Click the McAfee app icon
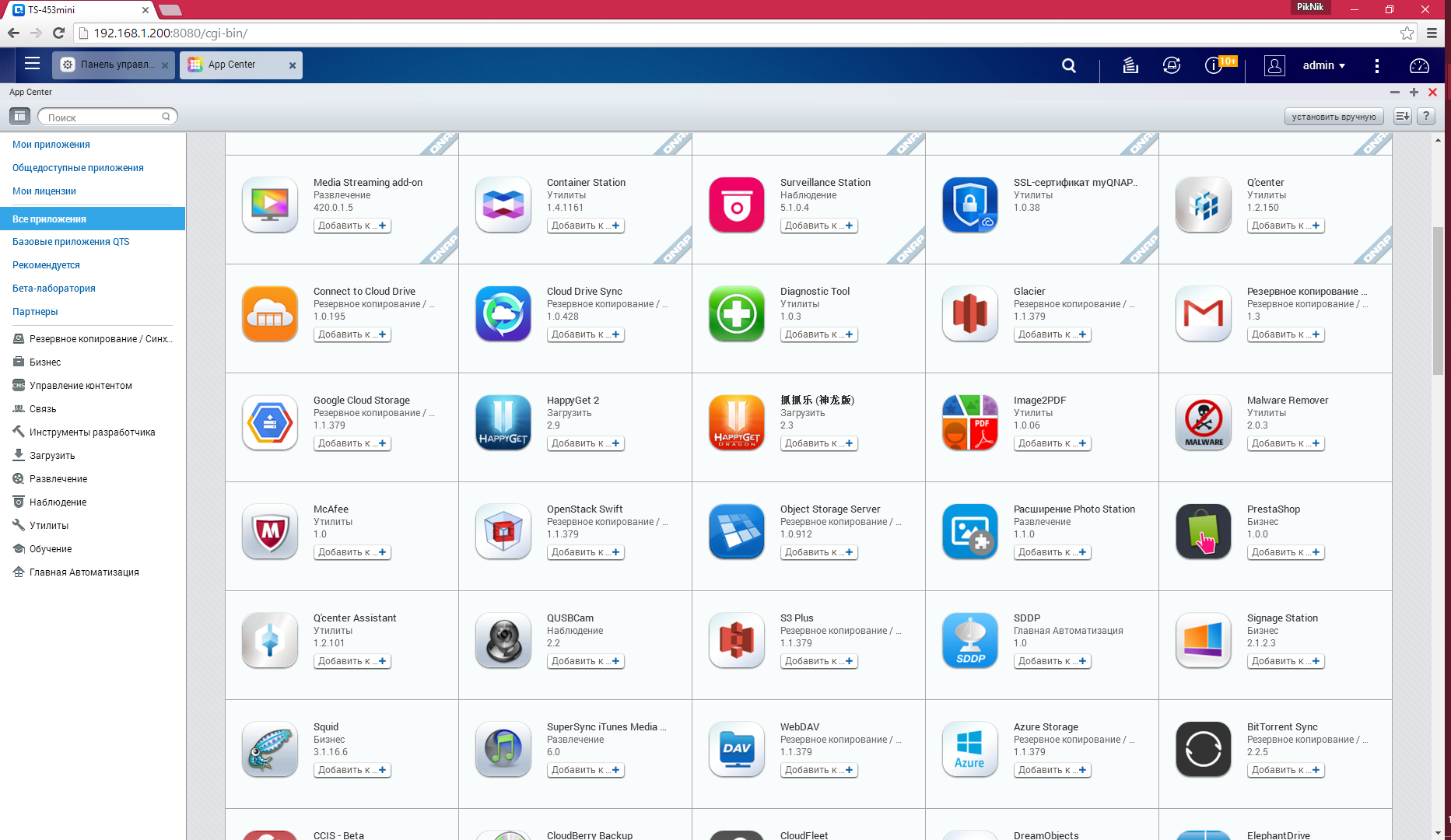Viewport: 1451px width, 840px height. (270, 531)
